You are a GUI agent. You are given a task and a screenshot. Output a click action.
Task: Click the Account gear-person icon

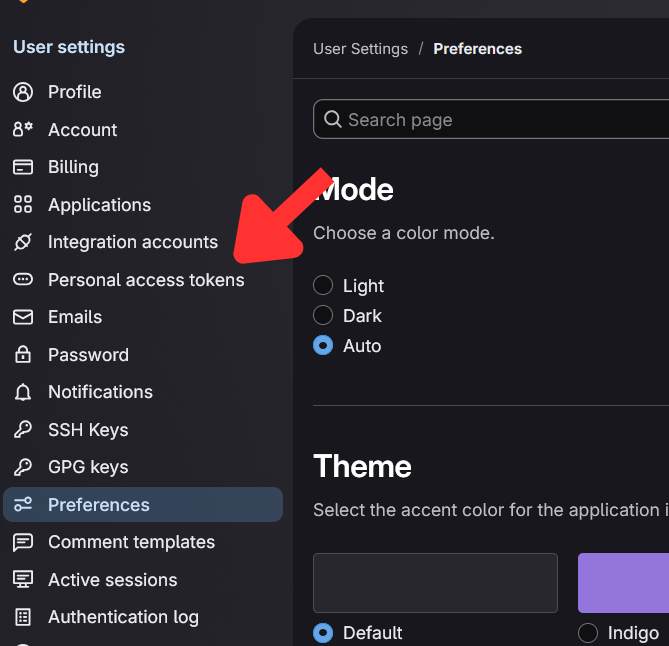tap(23, 130)
